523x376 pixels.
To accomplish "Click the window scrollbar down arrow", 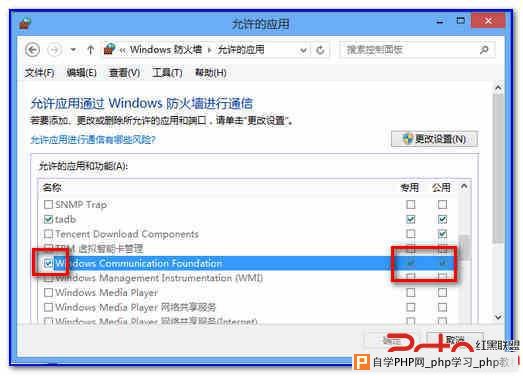I will click(498, 317).
